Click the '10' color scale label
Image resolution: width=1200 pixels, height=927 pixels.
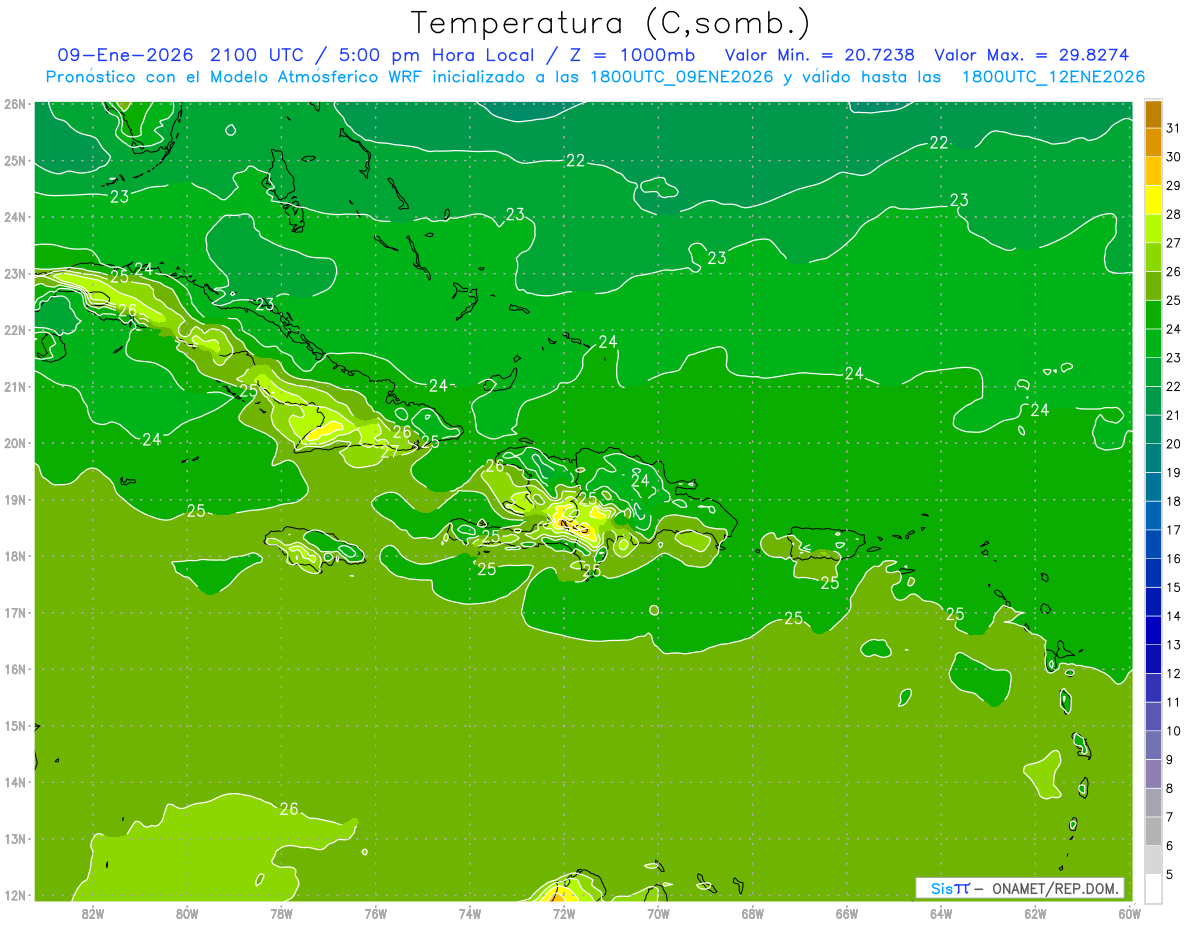[x=1174, y=731]
